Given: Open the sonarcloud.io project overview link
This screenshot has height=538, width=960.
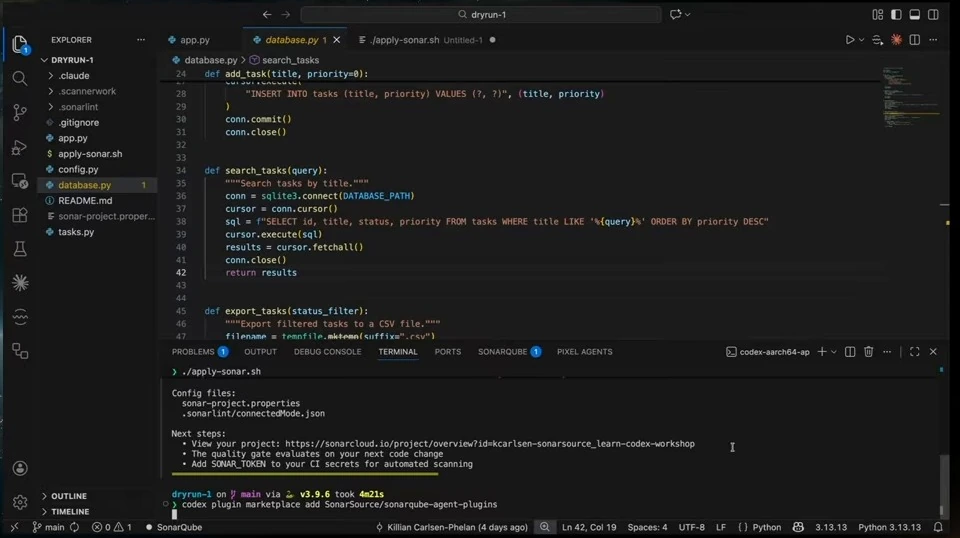Looking at the screenshot, I should (490, 444).
